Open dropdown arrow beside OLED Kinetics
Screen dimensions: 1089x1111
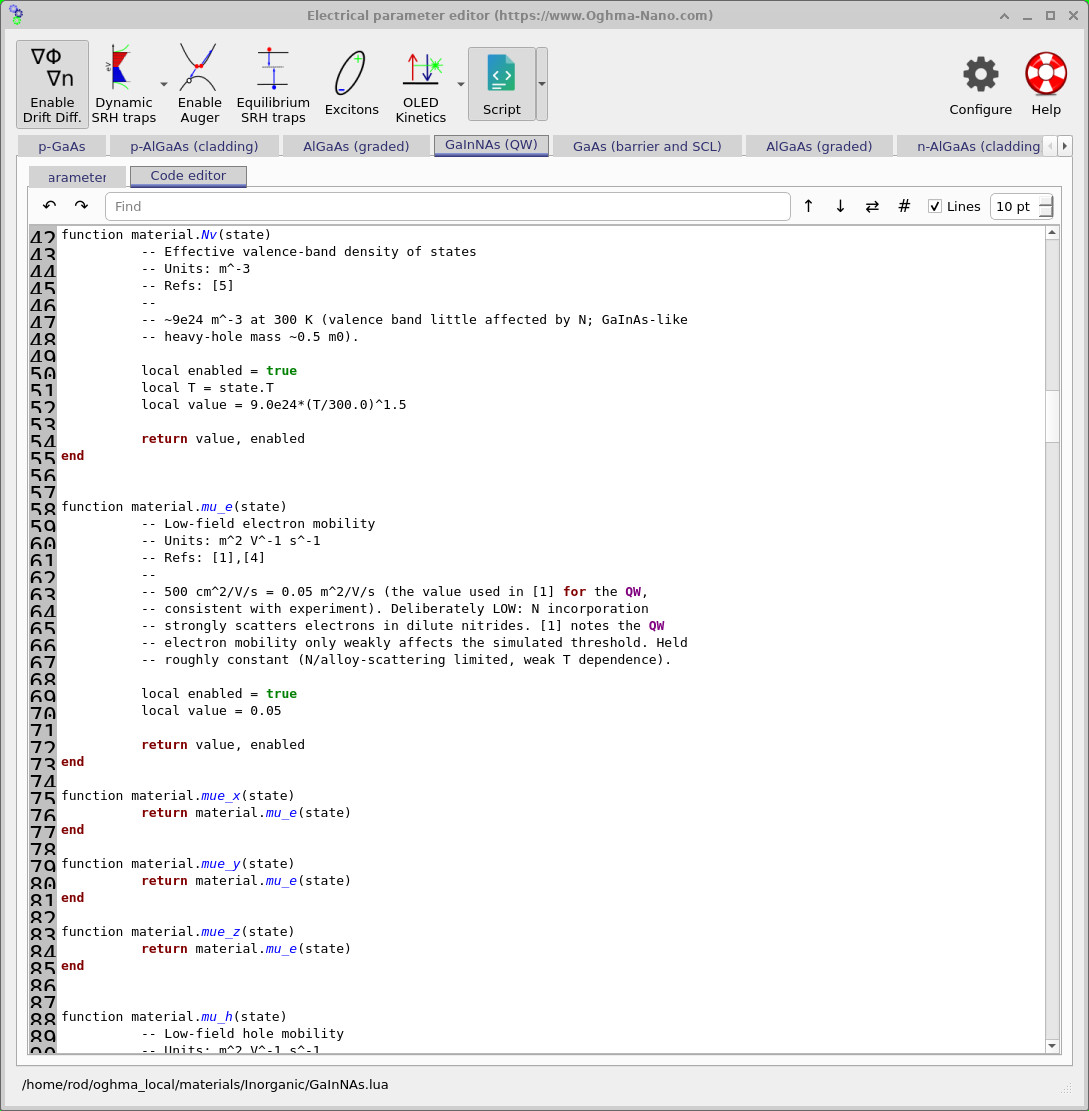pyautogui.click(x=461, y=84)
